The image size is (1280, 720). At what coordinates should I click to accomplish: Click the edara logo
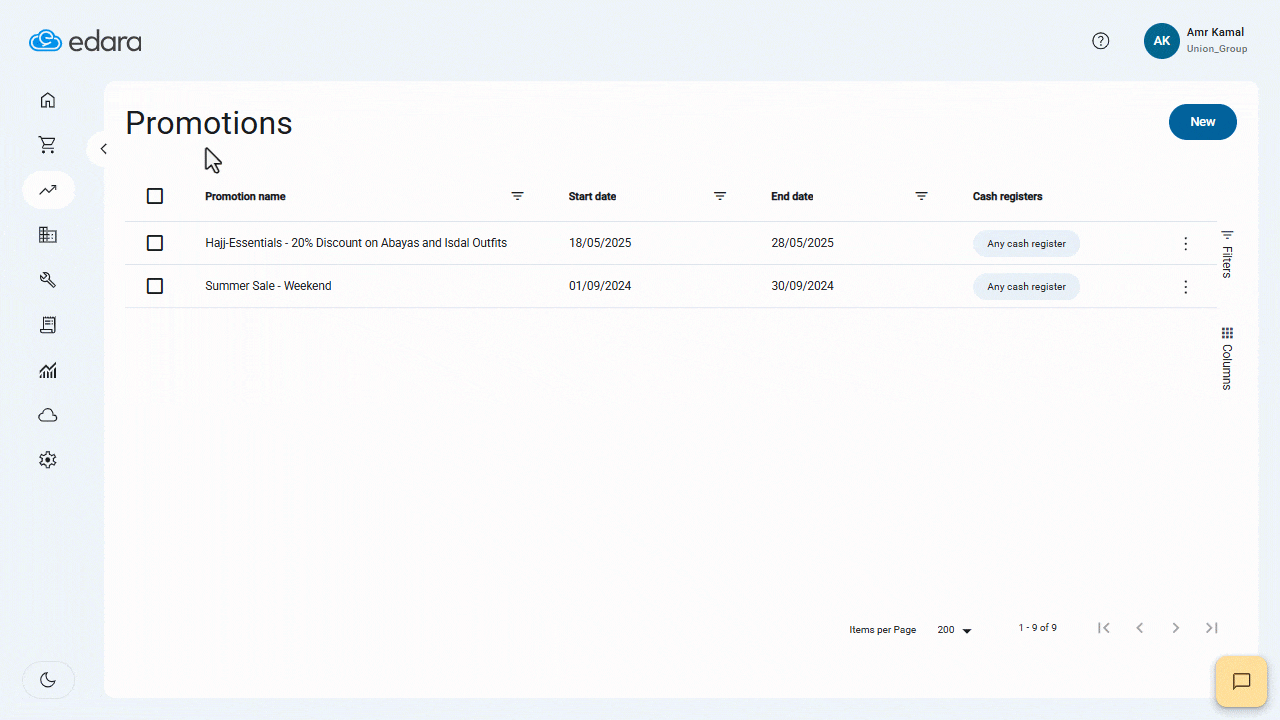[86, 41]
